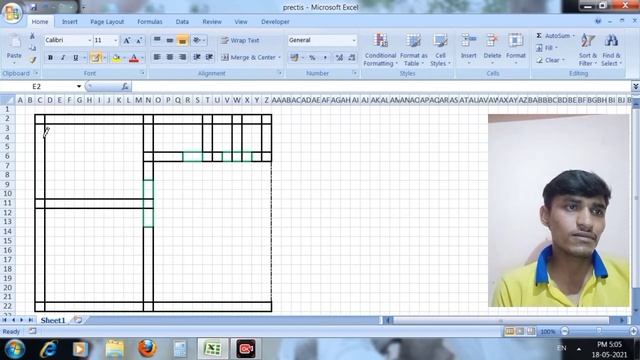Open the Sort & Filter menu

587,50
